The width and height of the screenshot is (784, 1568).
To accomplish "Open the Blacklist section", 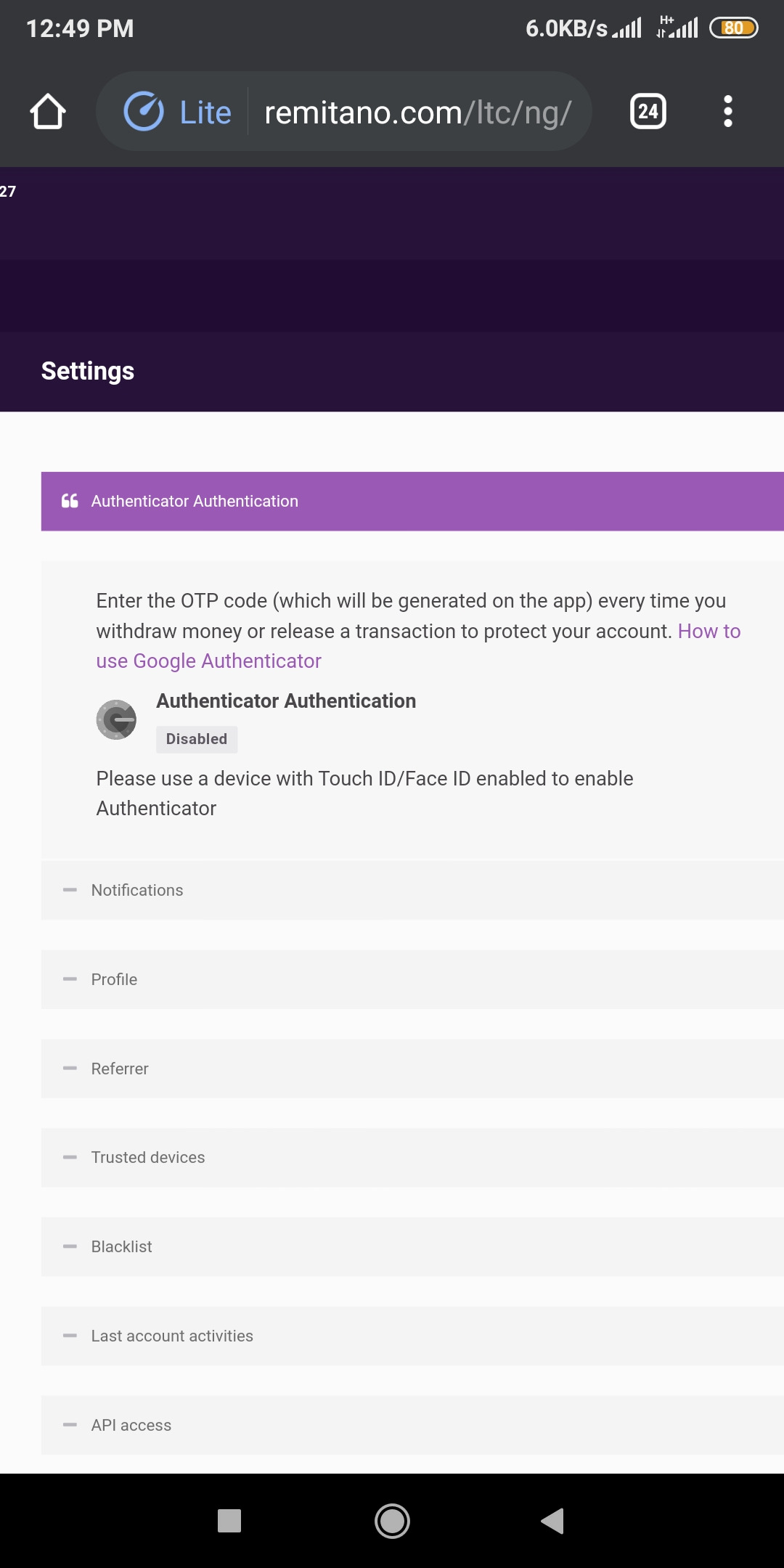I will pos(412,1247).
